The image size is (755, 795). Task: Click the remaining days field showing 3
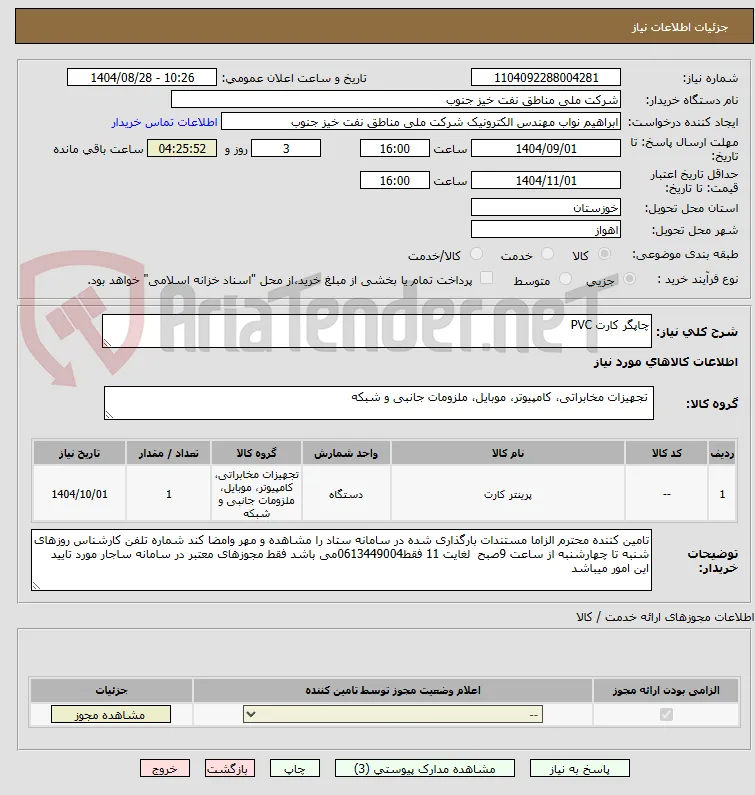[x=286, y=149]
